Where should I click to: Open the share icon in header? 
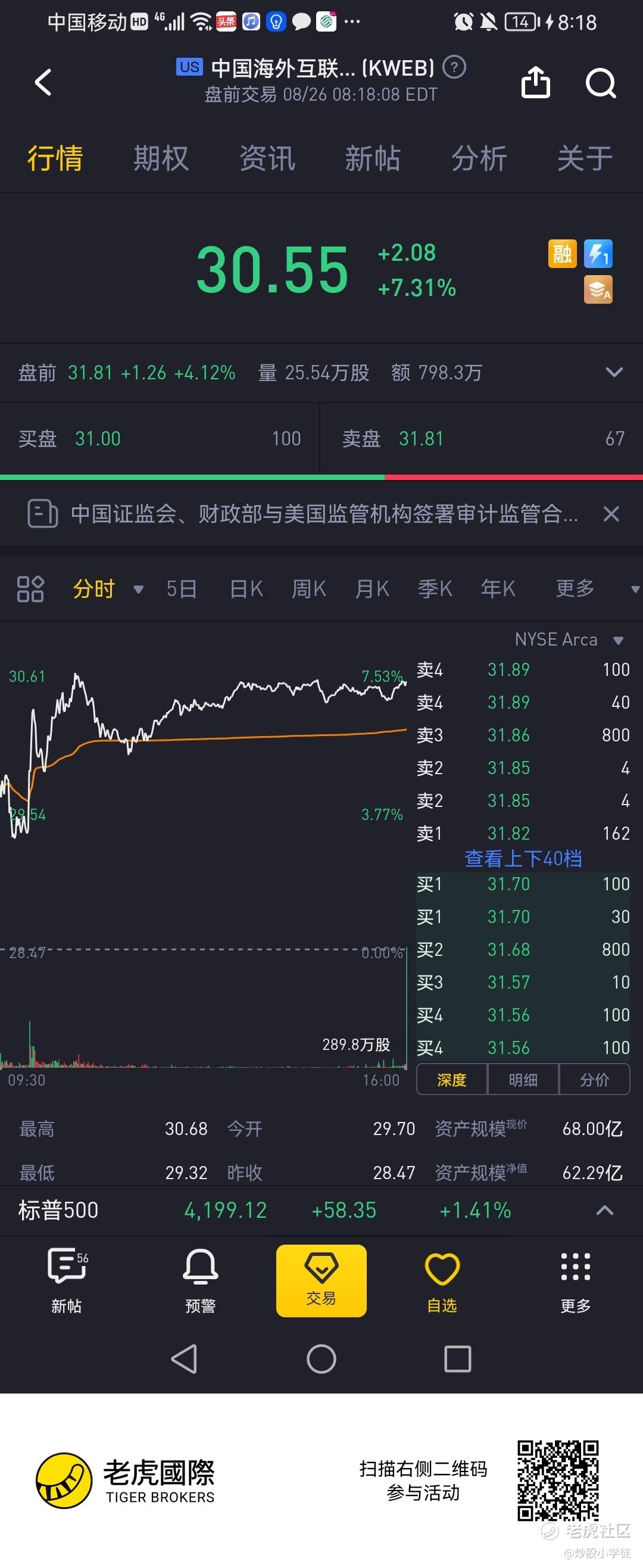point(536,82)
